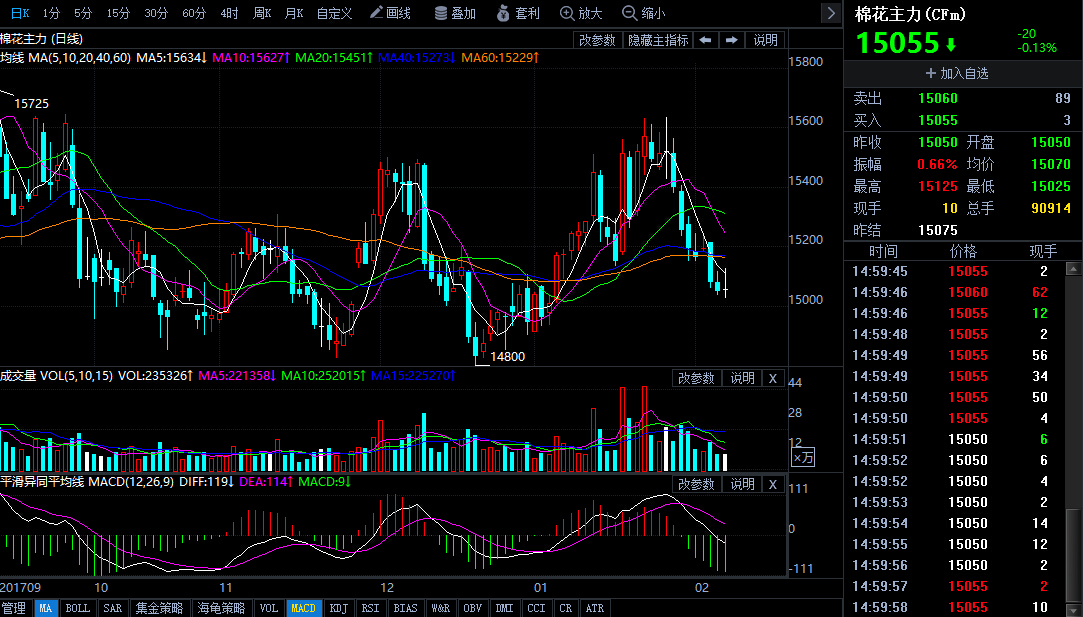Click the 买入 price 15055

click(x=938, y=120)
